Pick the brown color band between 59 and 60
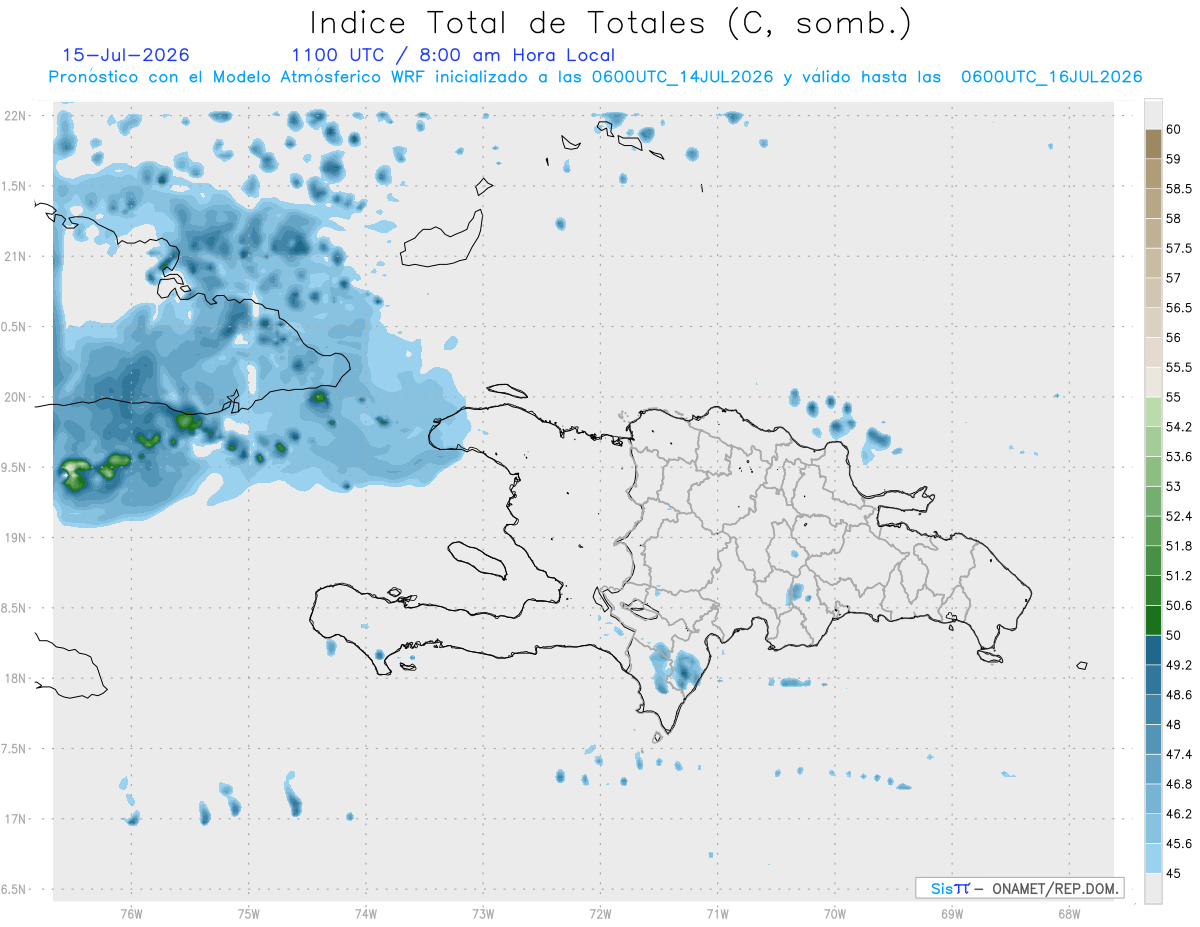 [x=1153, y=144]
